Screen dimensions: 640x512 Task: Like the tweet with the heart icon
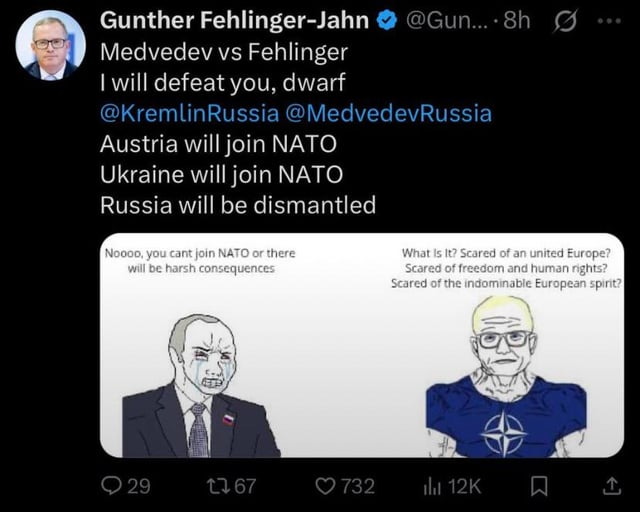[324, 486]
